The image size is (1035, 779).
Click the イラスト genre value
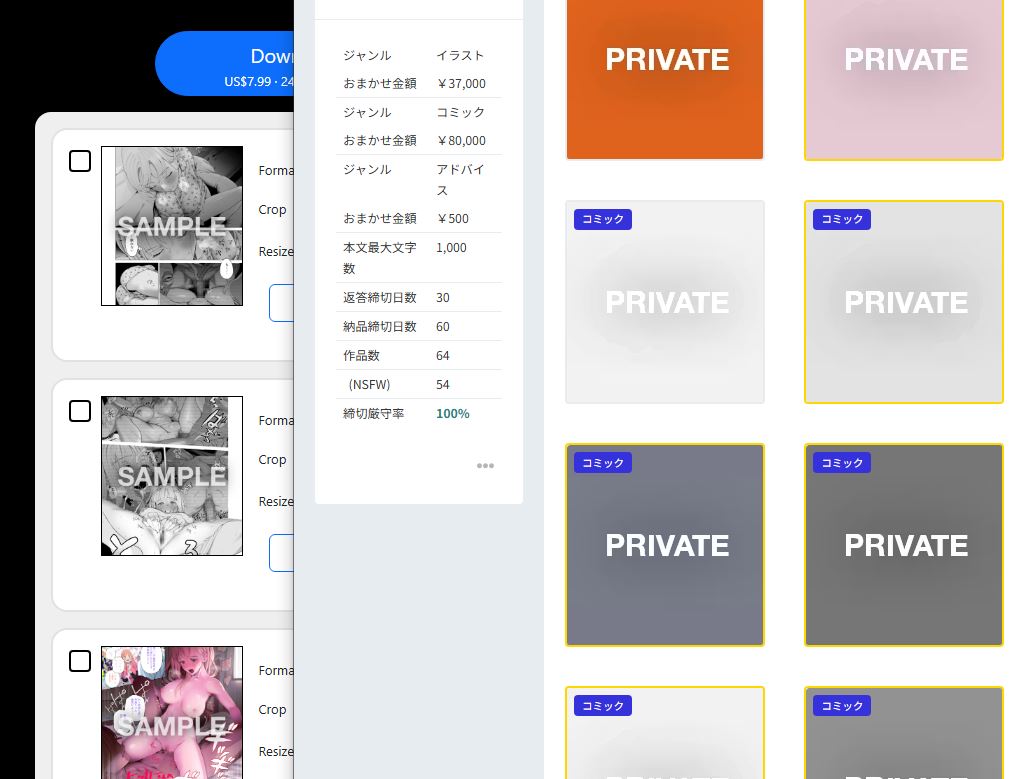460,55
